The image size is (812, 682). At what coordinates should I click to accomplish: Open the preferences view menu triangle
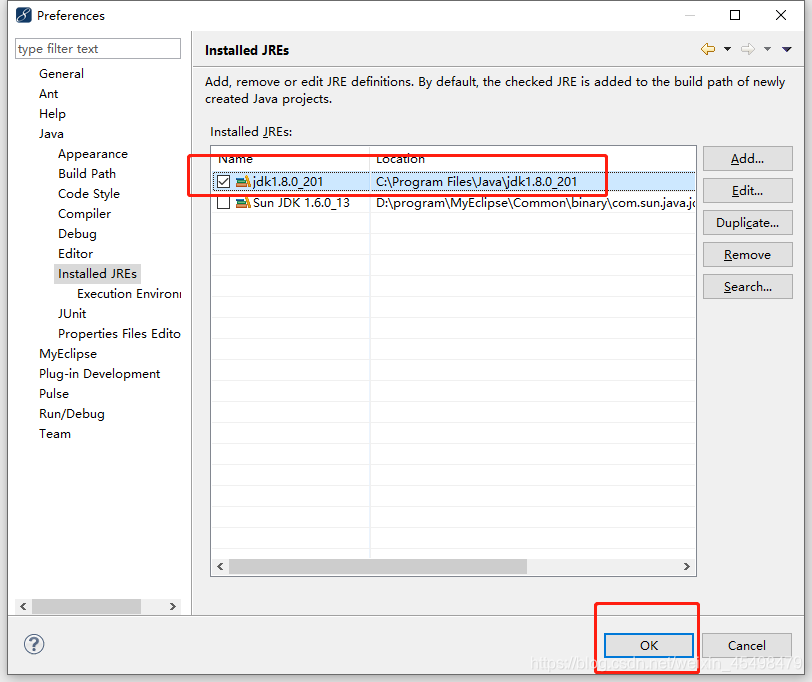coord(787,49)
